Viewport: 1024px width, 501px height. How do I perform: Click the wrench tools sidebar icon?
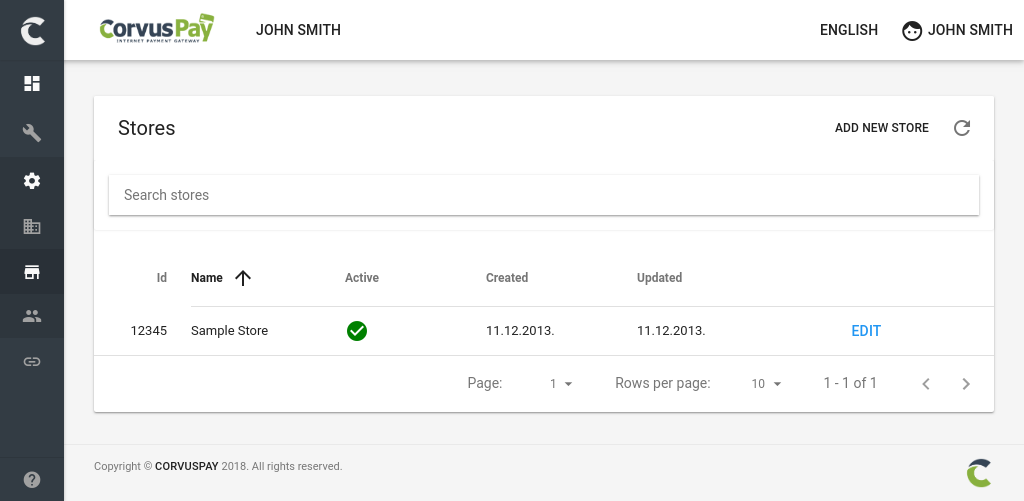coord(32,133)
